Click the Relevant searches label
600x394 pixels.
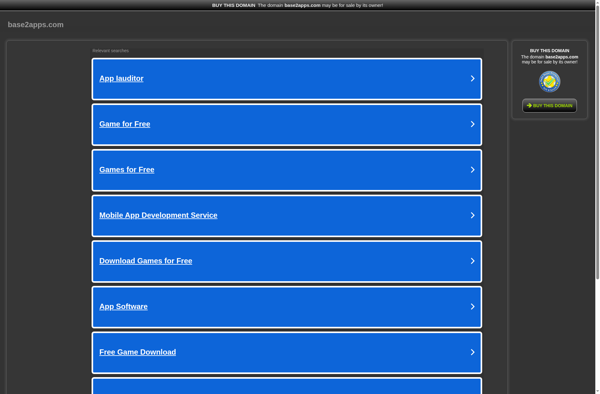[111, 50]
